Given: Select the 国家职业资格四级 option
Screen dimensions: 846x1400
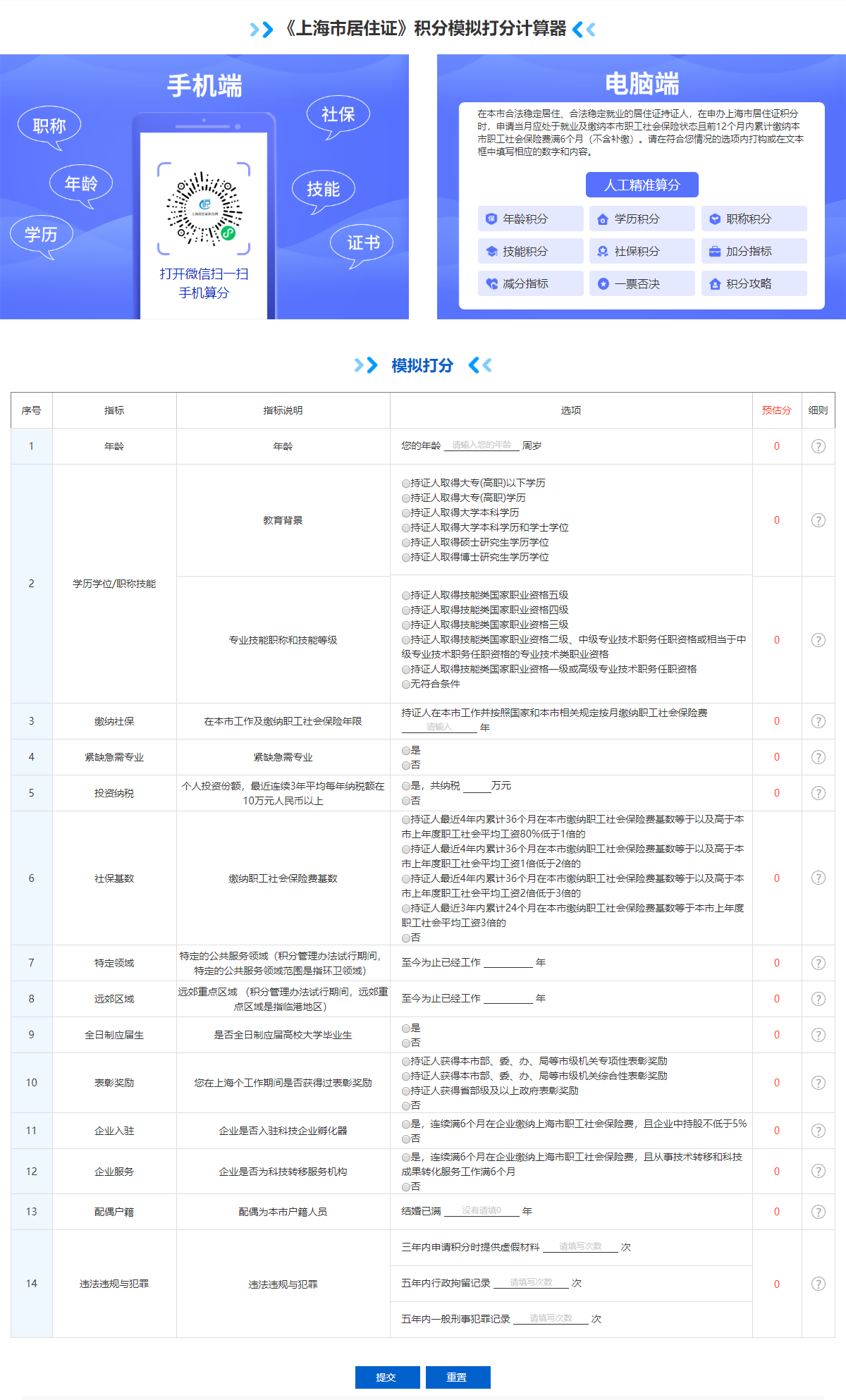Looking at the screenshot, I should [x=406, y=610].
